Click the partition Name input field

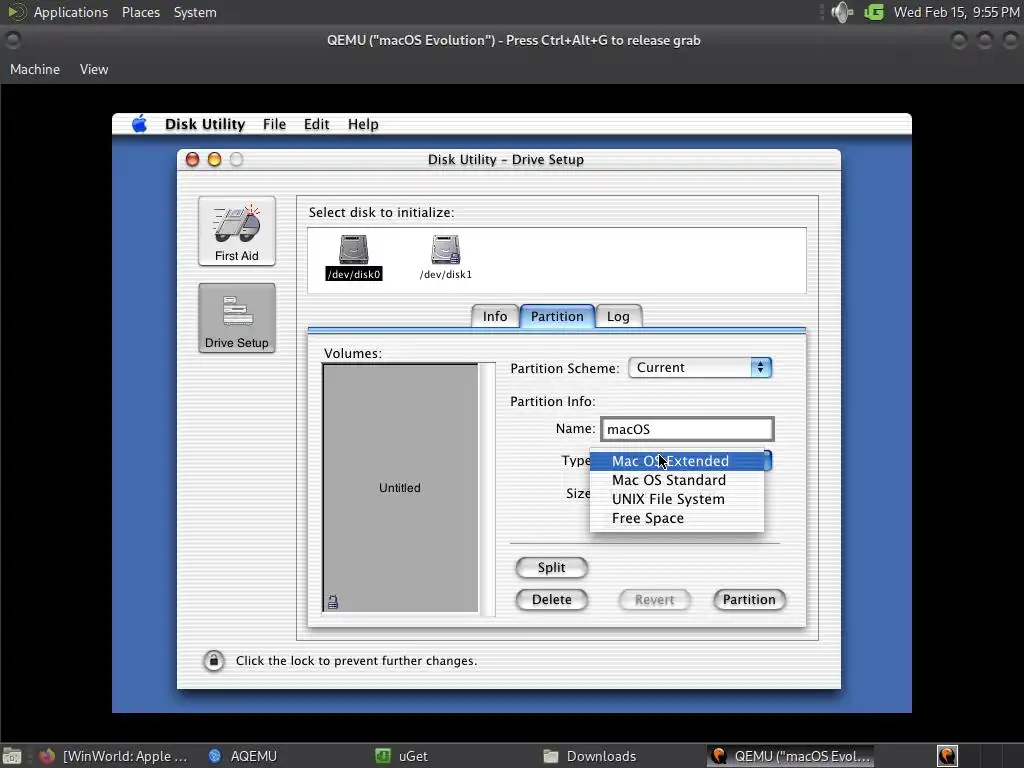pyautogui.click(x=687, y=429)
